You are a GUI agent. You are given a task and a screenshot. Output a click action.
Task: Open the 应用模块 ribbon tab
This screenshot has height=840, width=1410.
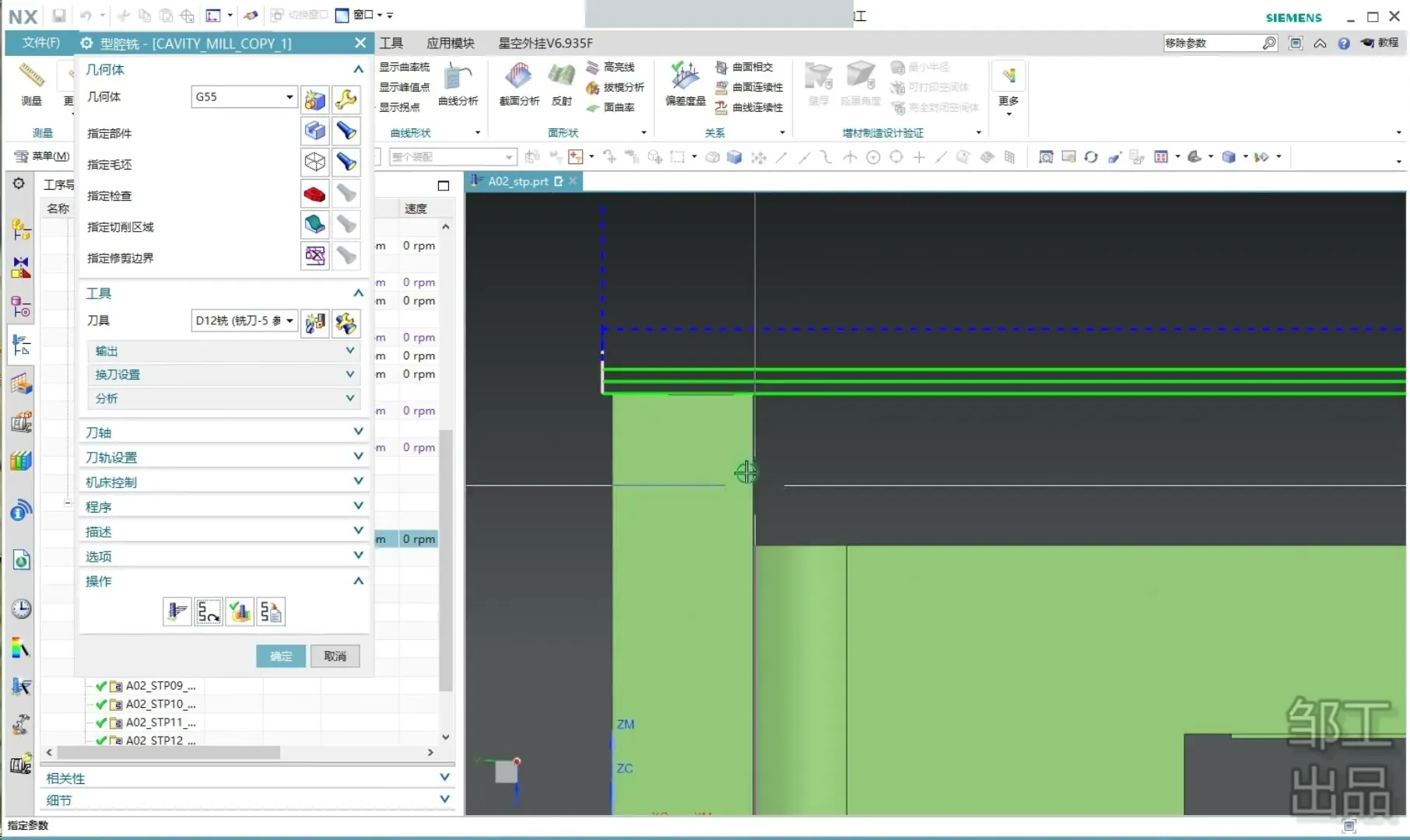click(x=450, y=44)
